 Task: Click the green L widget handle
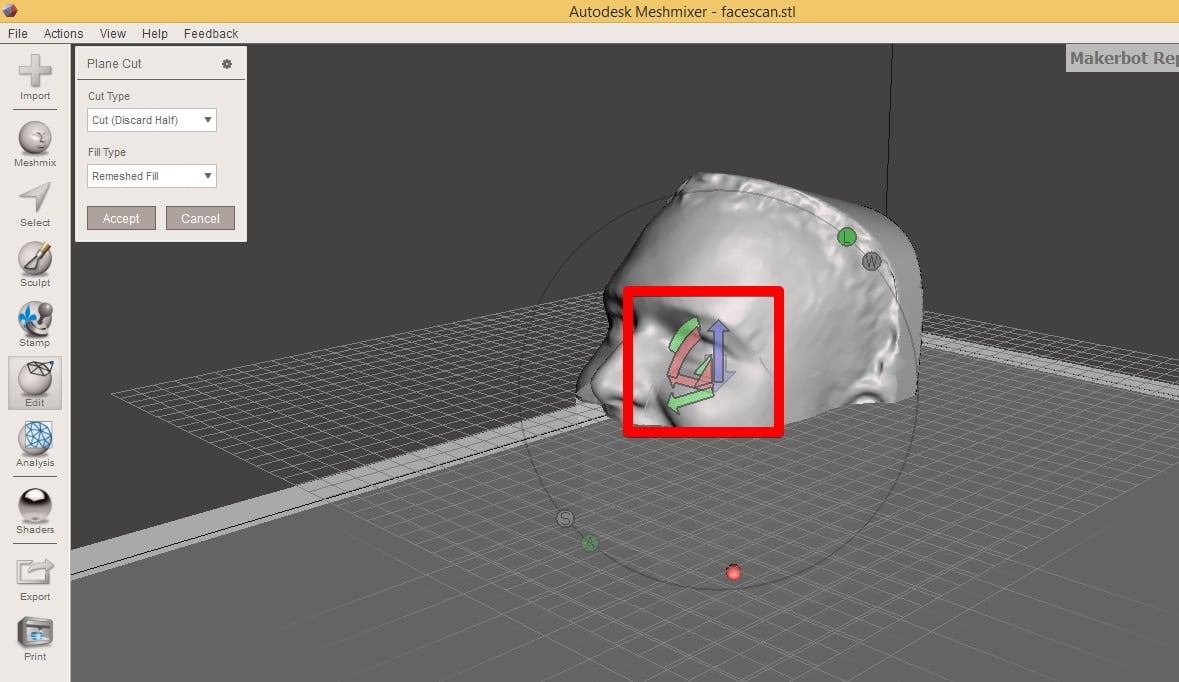847,237
